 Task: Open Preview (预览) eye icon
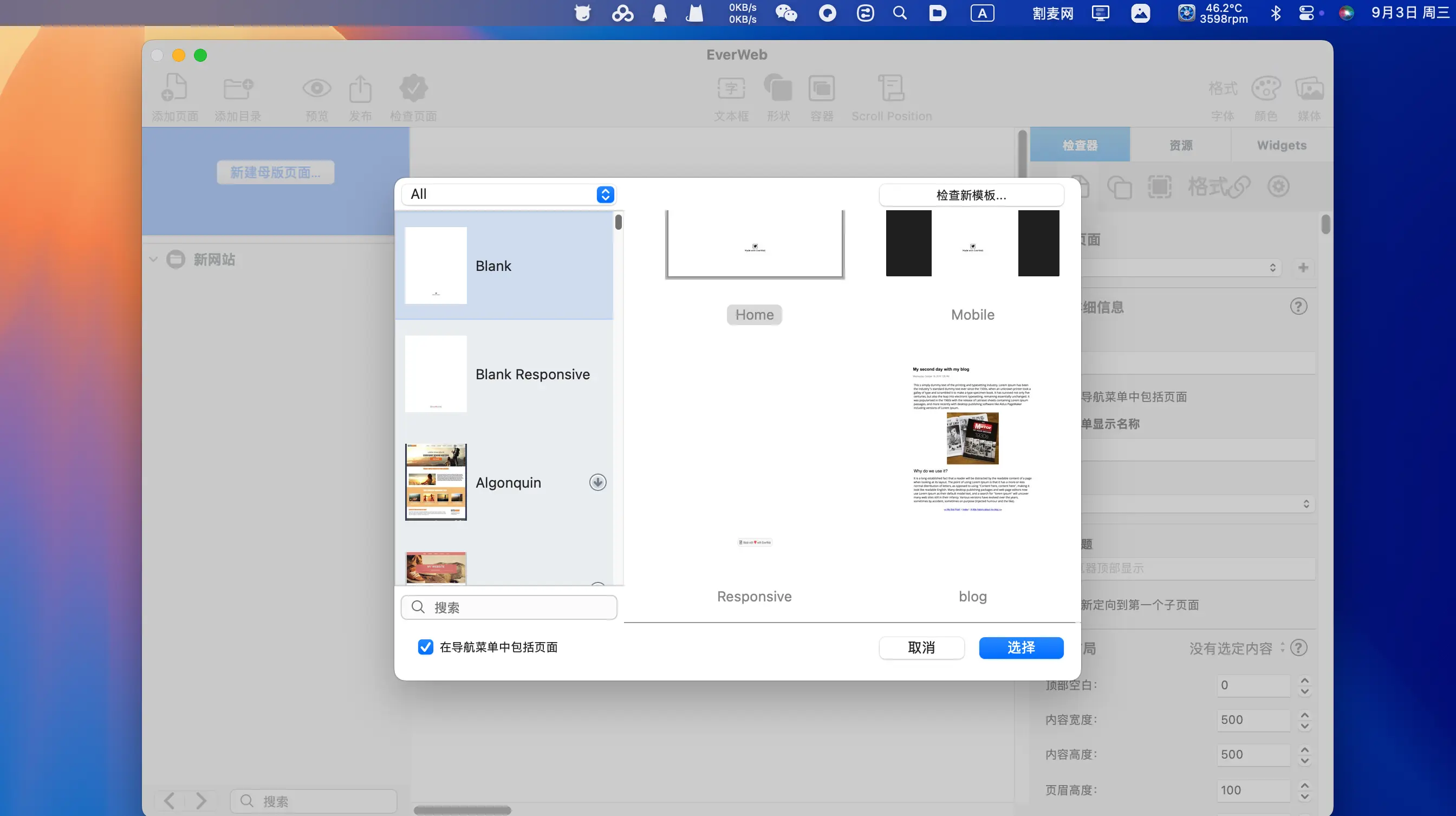tap(316, 88)
